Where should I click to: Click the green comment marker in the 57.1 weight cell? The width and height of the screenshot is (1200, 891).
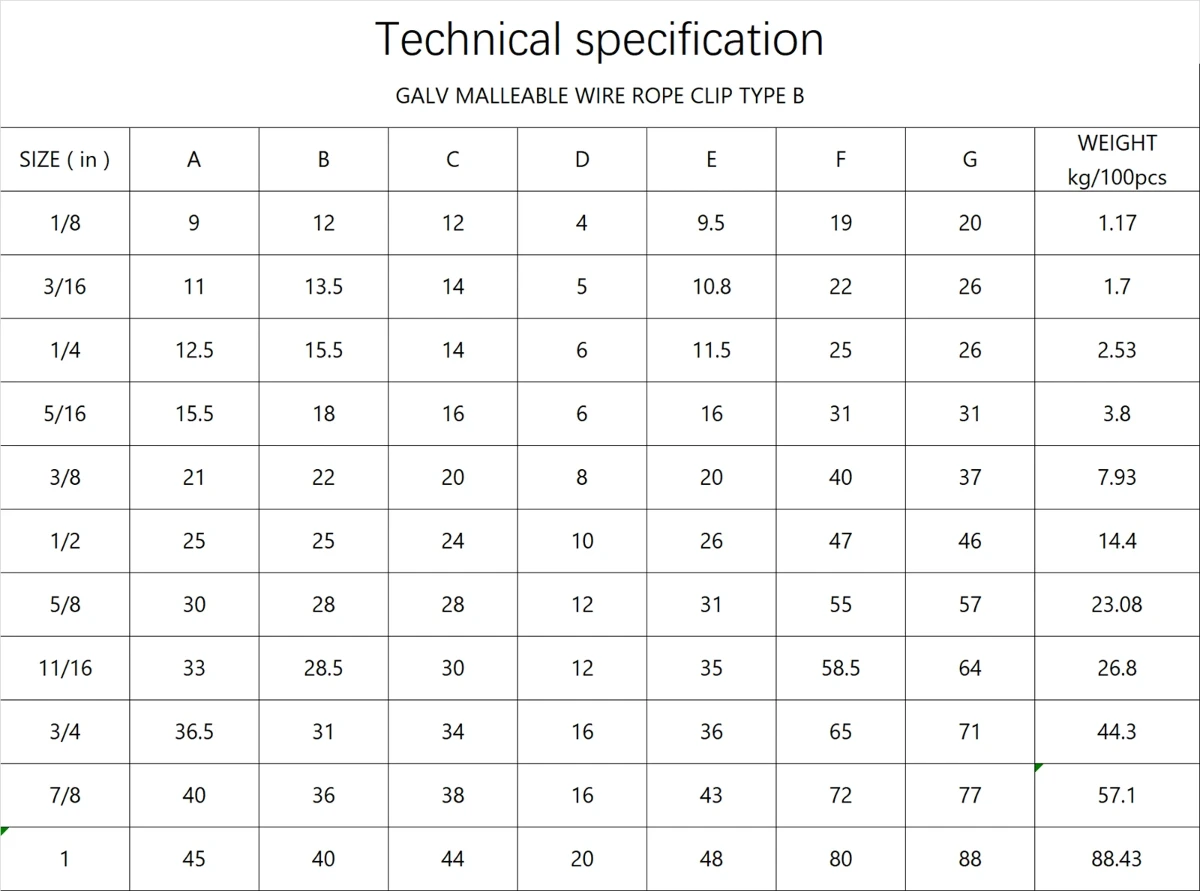pos(1039,767)
